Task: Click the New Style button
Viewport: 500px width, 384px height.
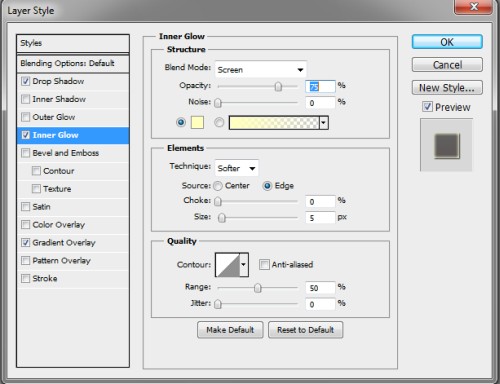Action: coord(447,88)
